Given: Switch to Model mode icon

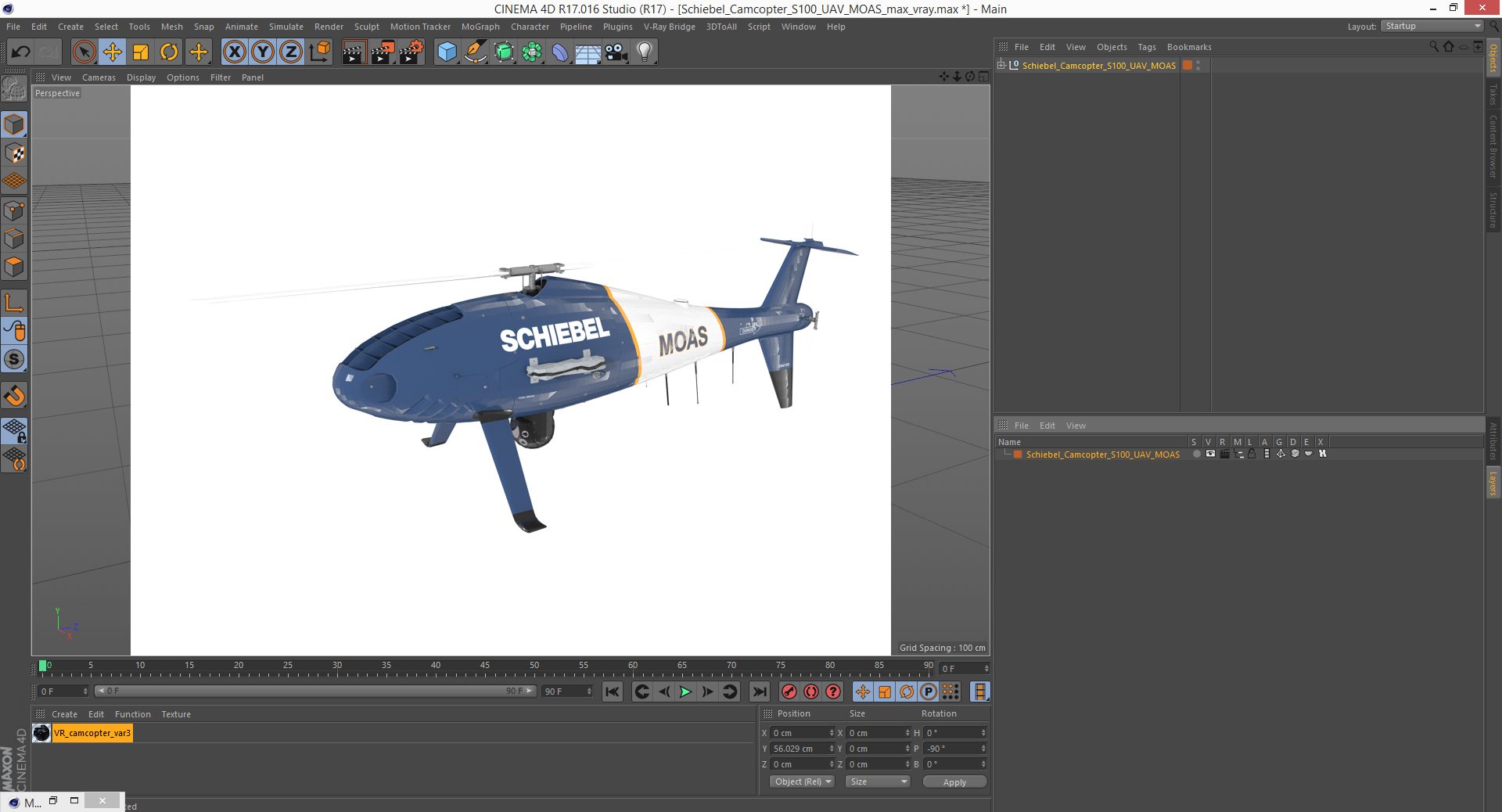Looking at the screenshot, I should point(14,125).
